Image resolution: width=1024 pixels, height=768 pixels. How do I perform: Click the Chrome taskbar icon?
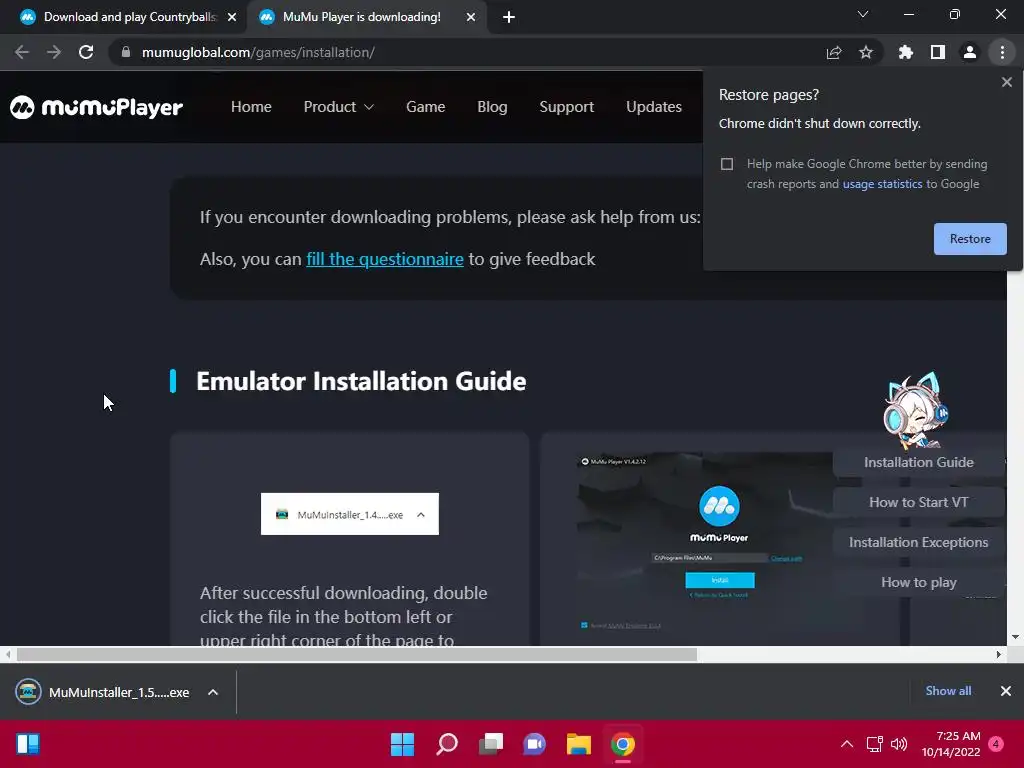pos(623,744)
